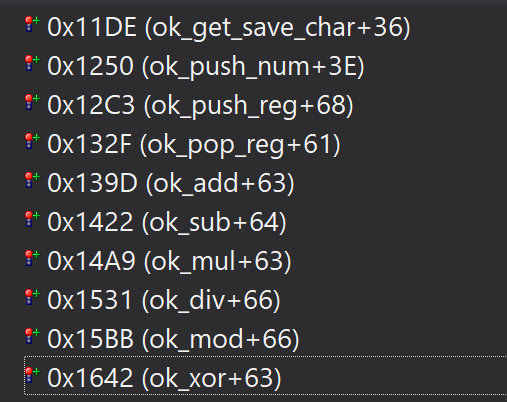This screenshot has width=507, height=402.
Task: Click breakpoint icon beside 0x15BB ok_mod
Action: (x=33, y=337)
